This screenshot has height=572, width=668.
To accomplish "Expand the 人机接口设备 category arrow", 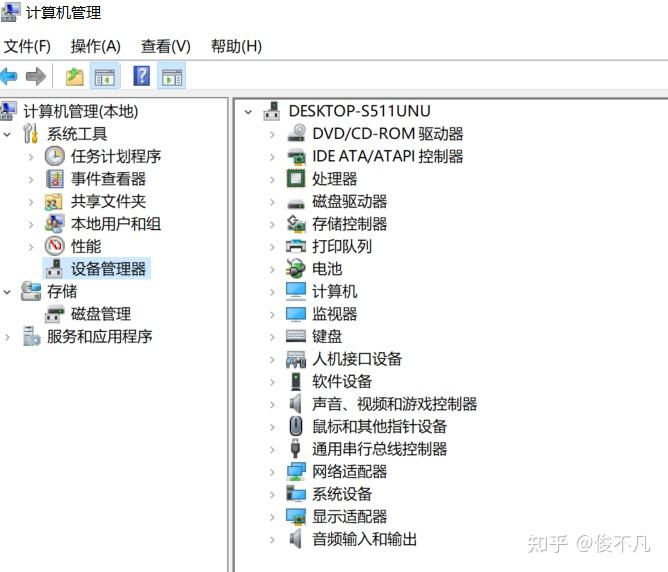I will pyautogui.click(x=272, y=359).
